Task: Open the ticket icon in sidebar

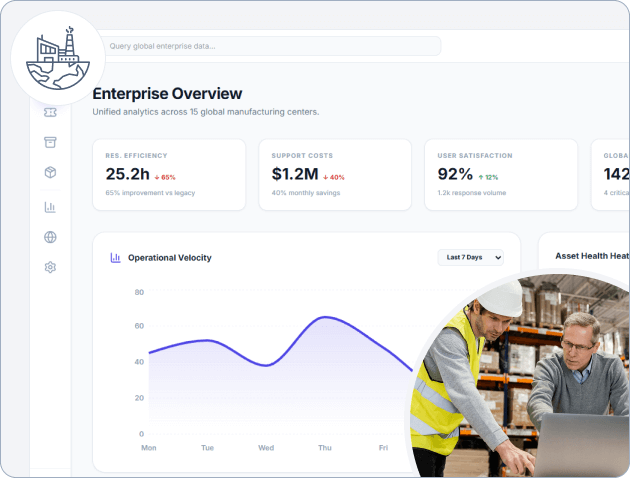Action: [50, 112]
